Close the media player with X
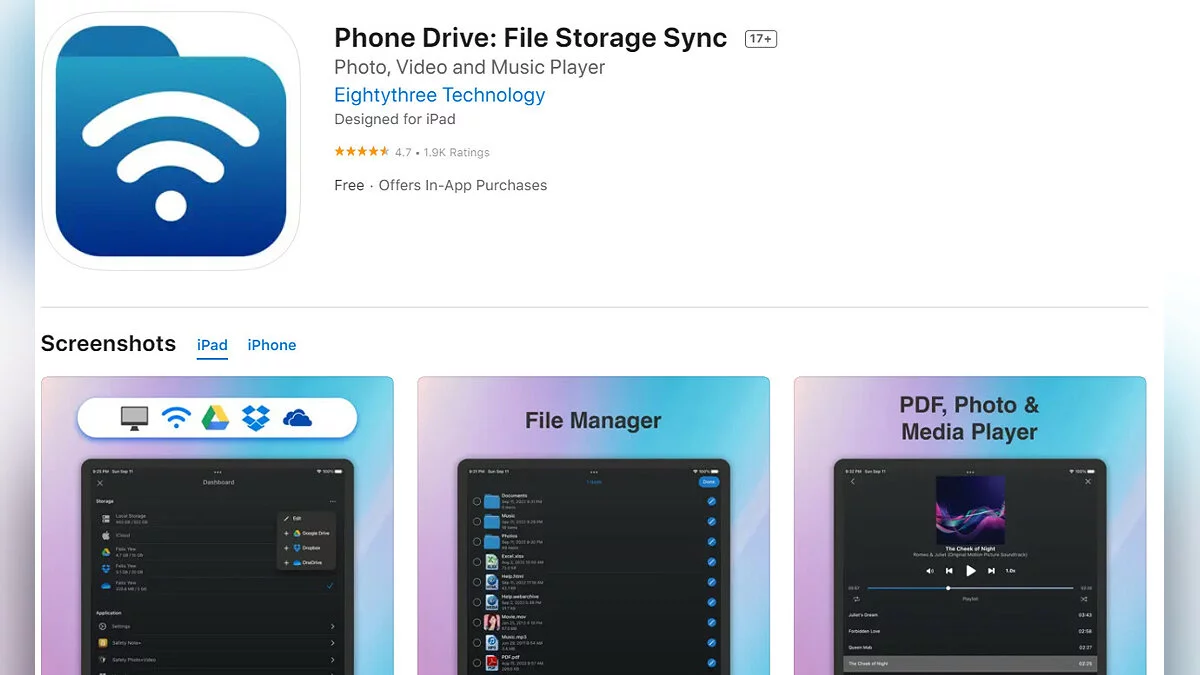Screen dimensions: 1200x675 (x=1088, y=481)
